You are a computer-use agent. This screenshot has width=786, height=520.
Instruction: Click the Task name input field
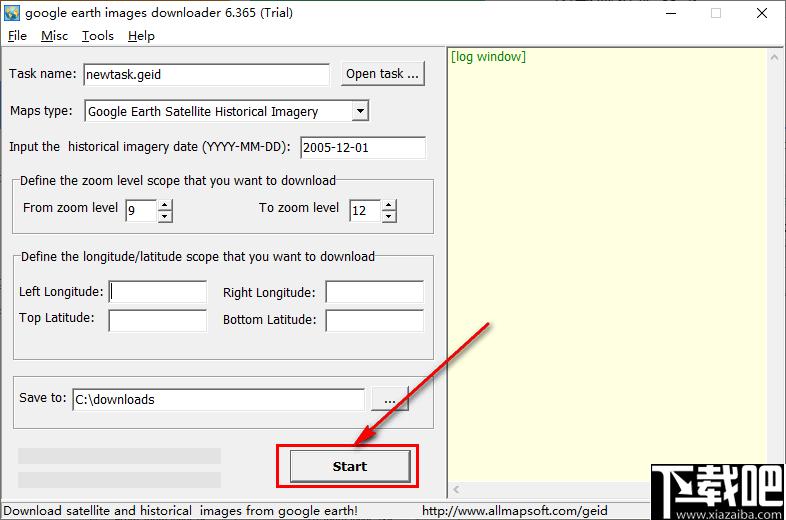tap(206, 74)
